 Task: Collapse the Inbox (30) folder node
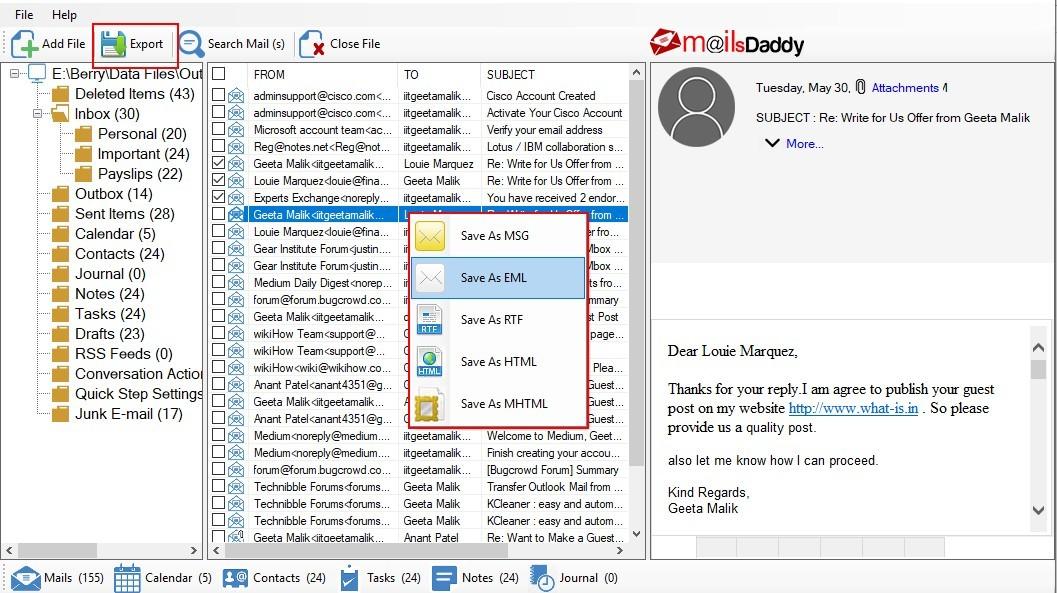click(x=38, y=114)
